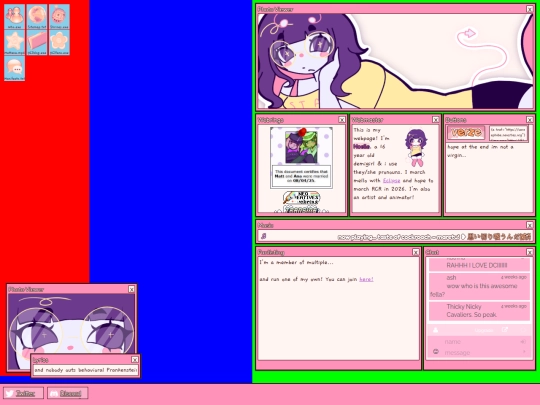
Task: Click the Twitter bird icon in taskbar
Action: [10, 393]
